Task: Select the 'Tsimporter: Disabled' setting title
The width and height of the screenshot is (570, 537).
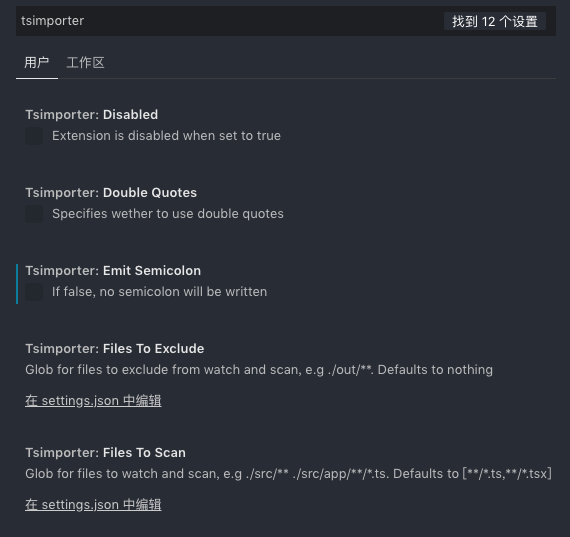Action: [x=92, y=115]
